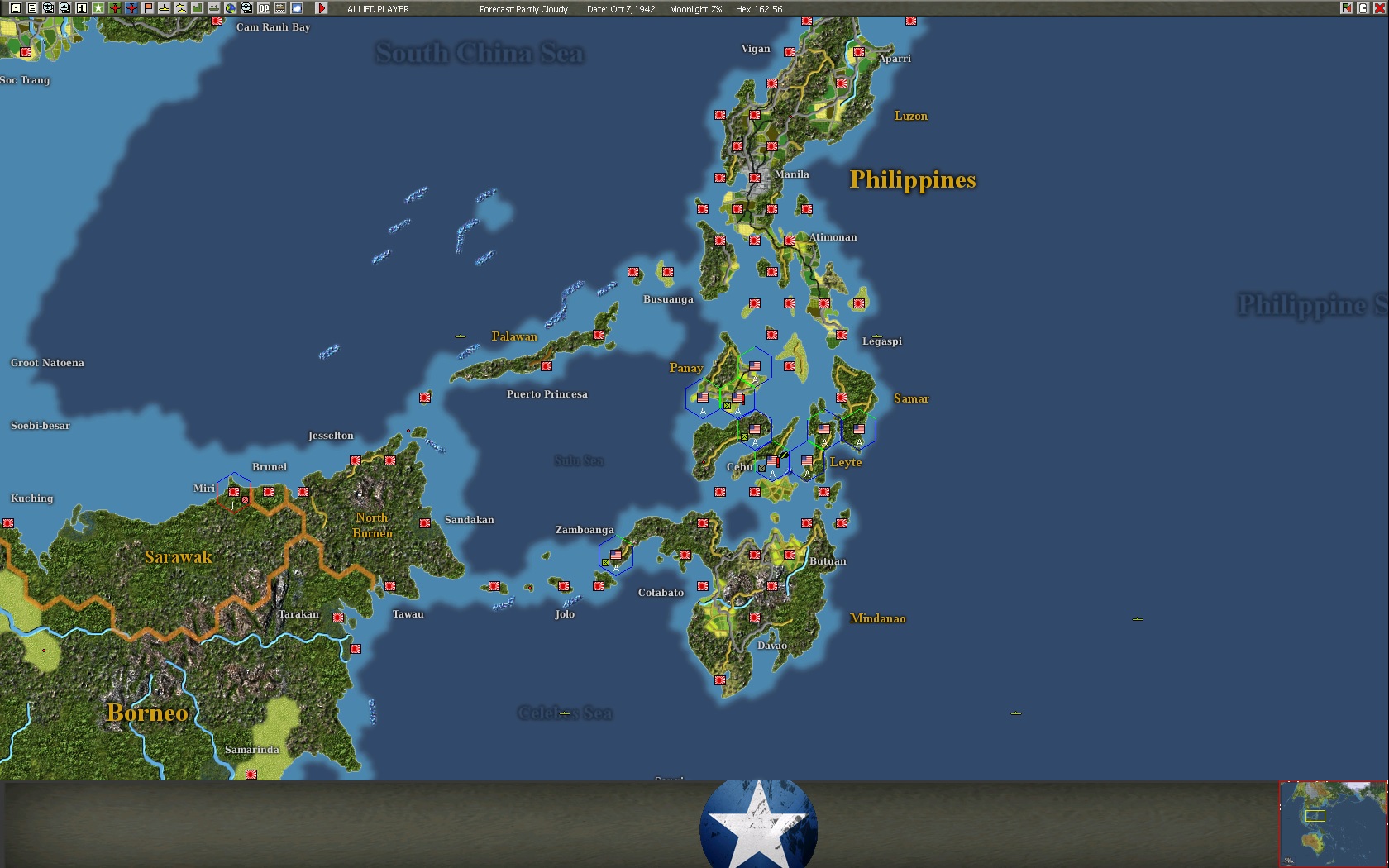Click the green factory-shaped toolbar icon

197,8
